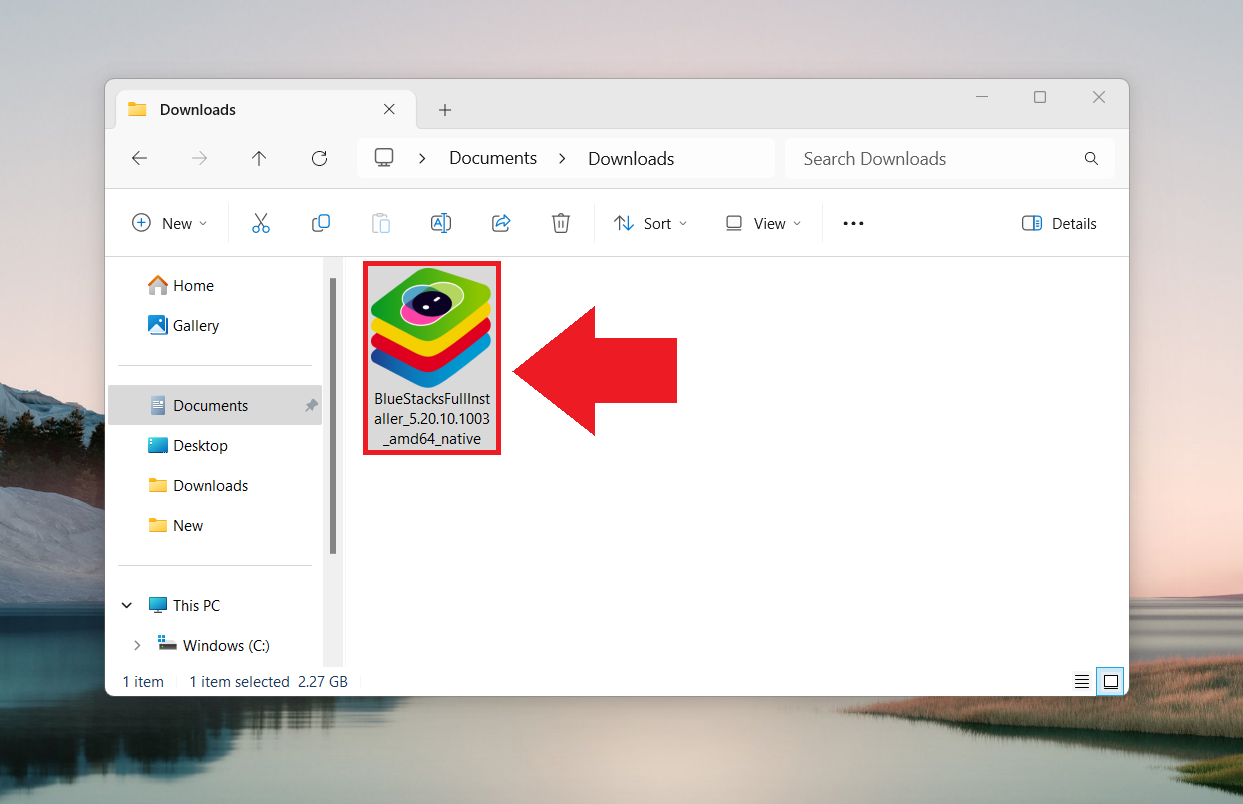Select the BlueStacksFullInstaller file icon

tap(431, 327)
